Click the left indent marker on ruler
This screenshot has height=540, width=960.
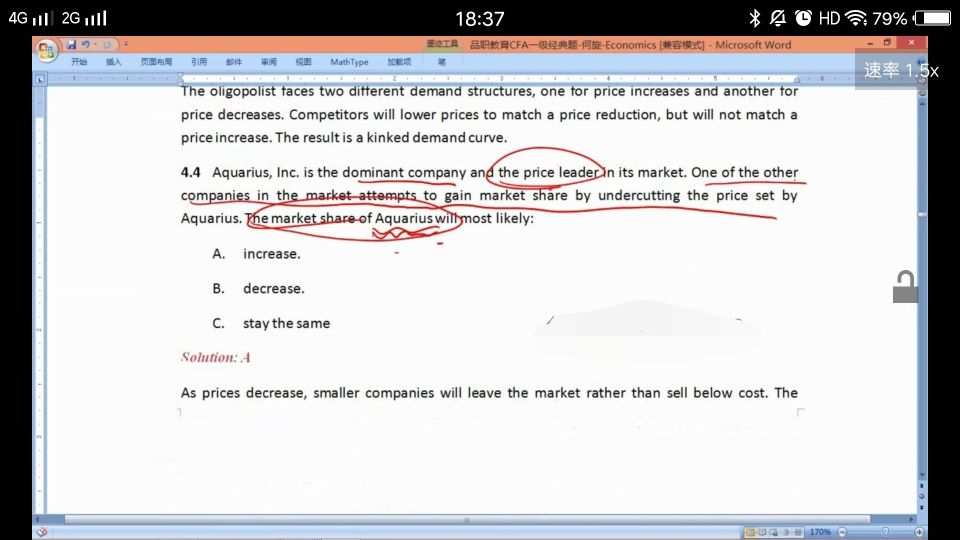tap(181, 78)
